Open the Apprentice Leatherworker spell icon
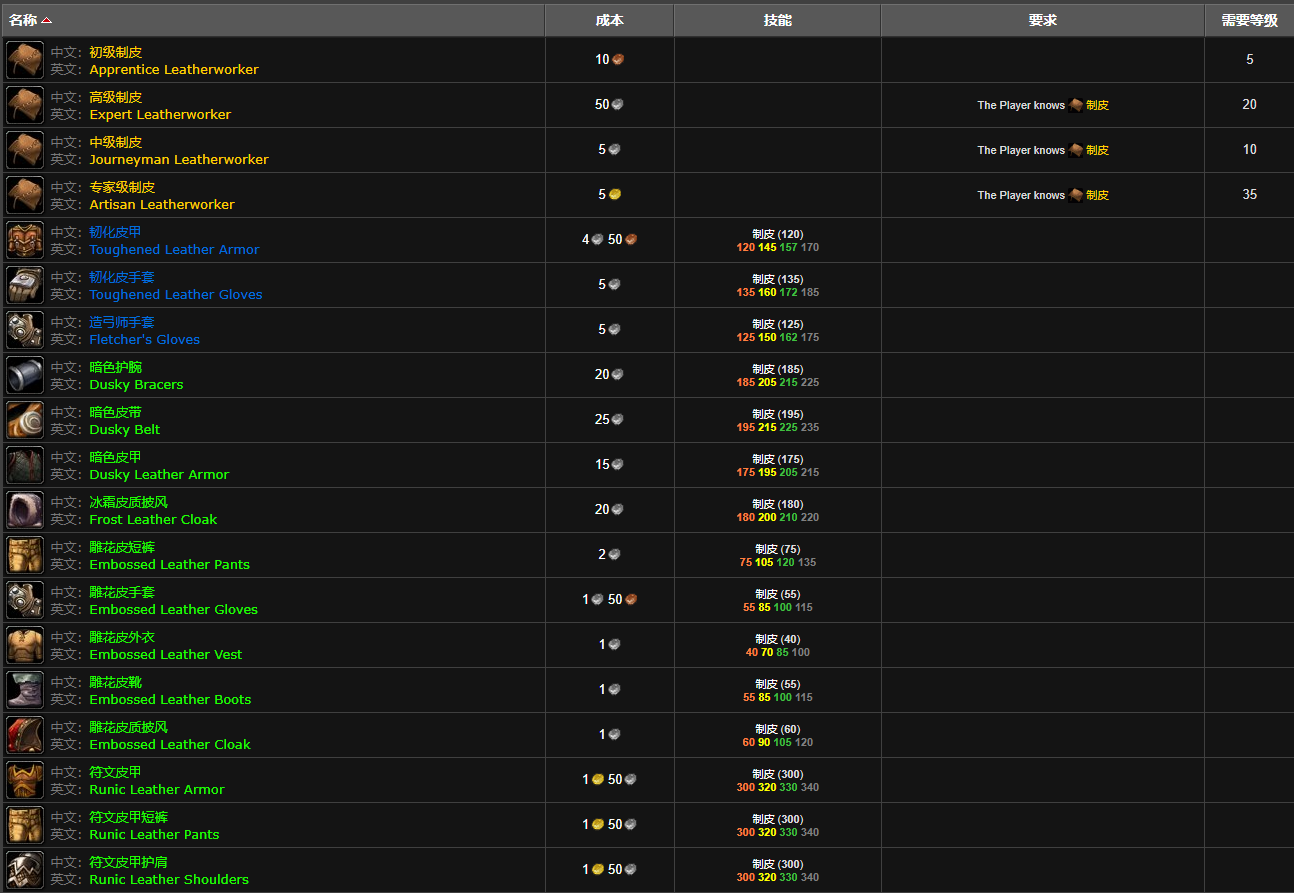Screen dimensions: 1294x893 (25, 60)
